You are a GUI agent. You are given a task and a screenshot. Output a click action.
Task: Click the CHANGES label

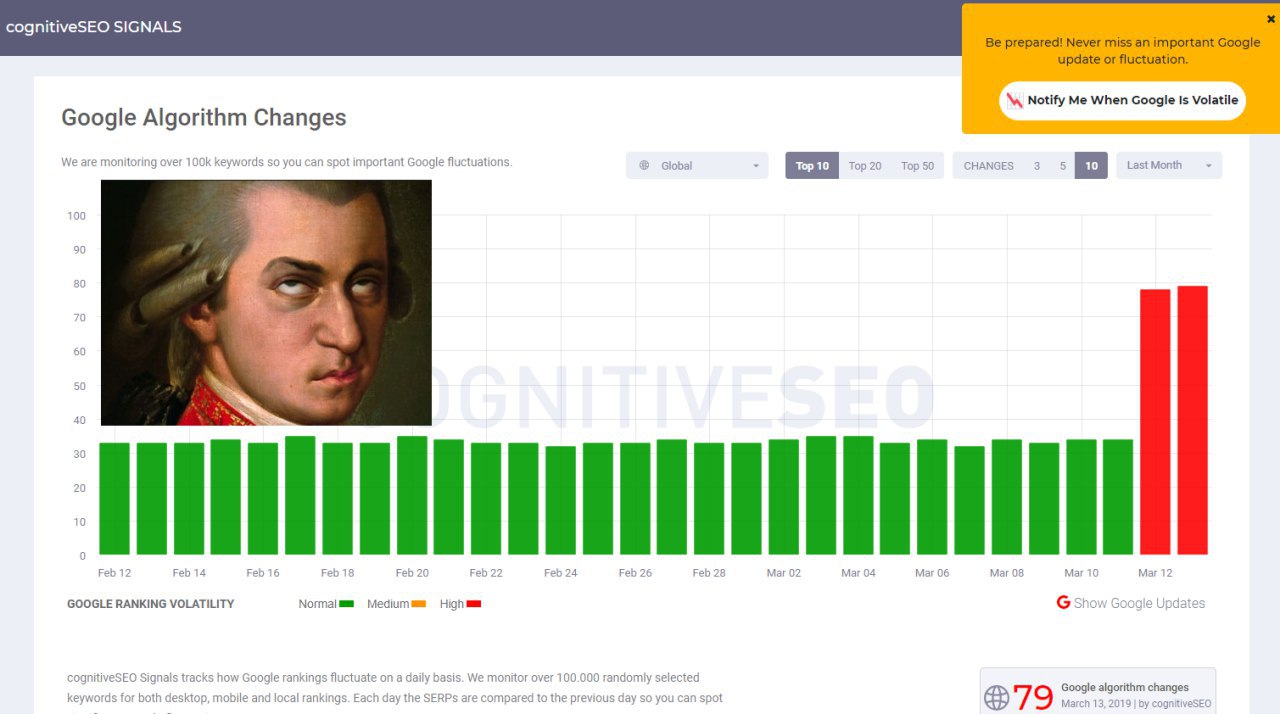pos(989,166)
